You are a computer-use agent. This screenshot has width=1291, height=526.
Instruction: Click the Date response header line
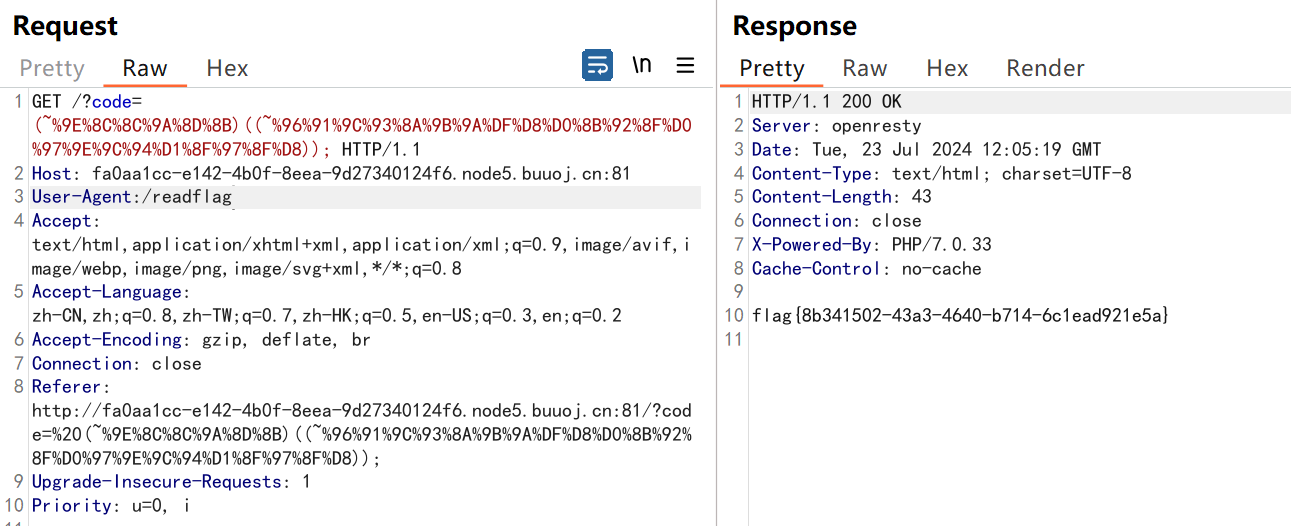[926, 150]
